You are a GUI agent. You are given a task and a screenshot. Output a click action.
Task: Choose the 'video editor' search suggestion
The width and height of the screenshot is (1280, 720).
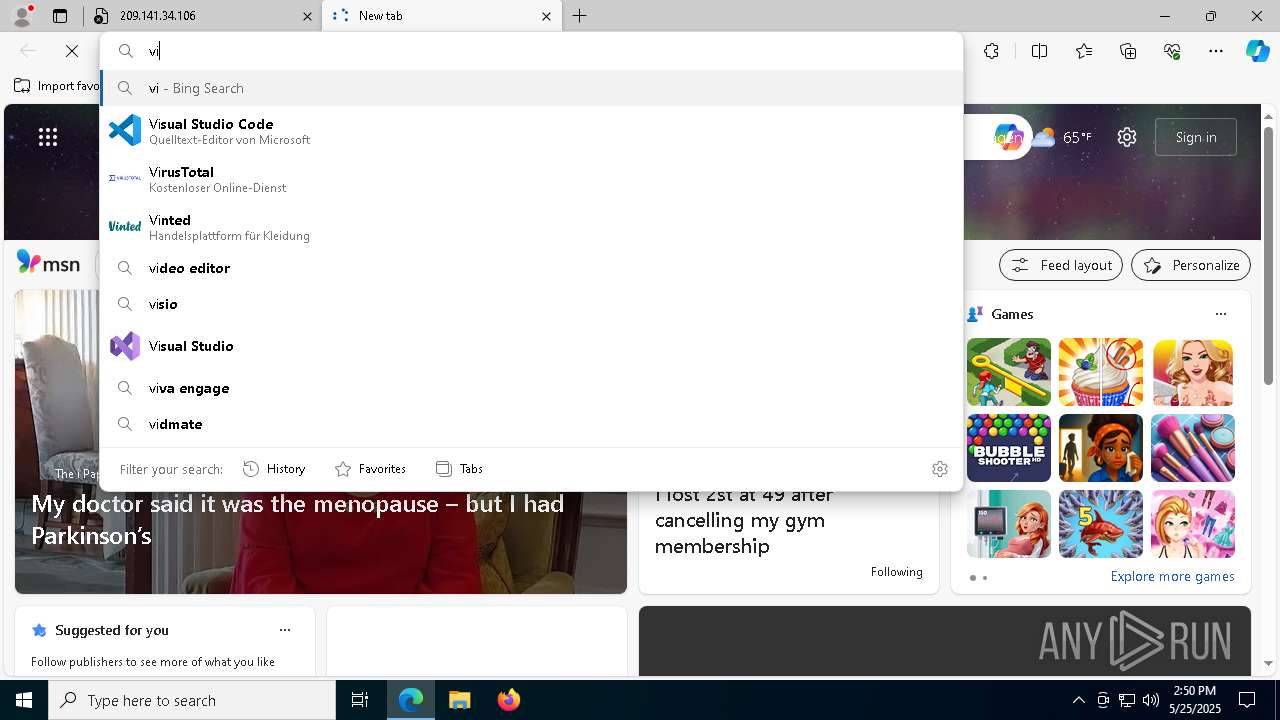[x=531, y=268]
